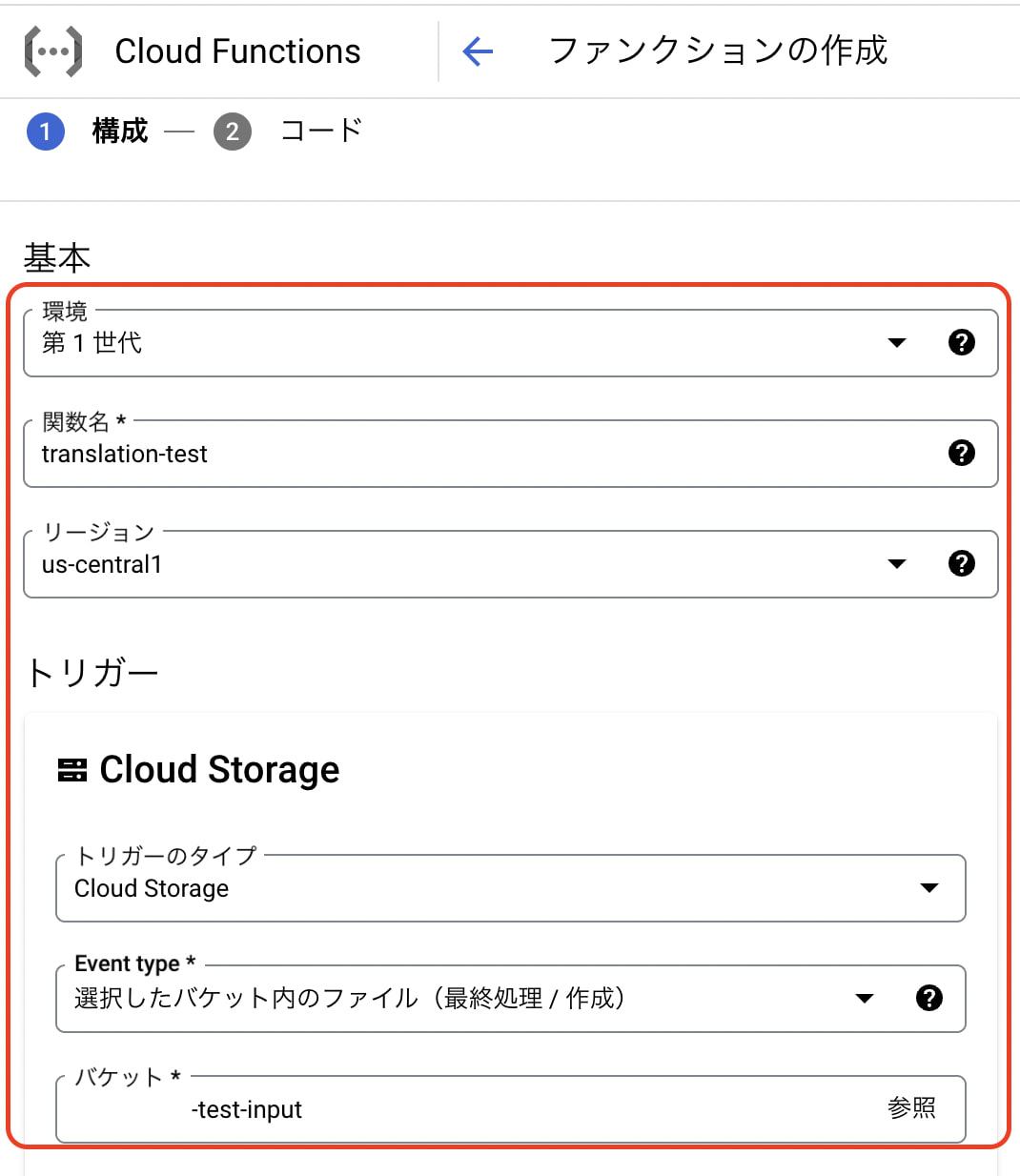Click the Cloud Storage heading icon
Screen dimensions: 1020x1176
(x=72, y=770)
